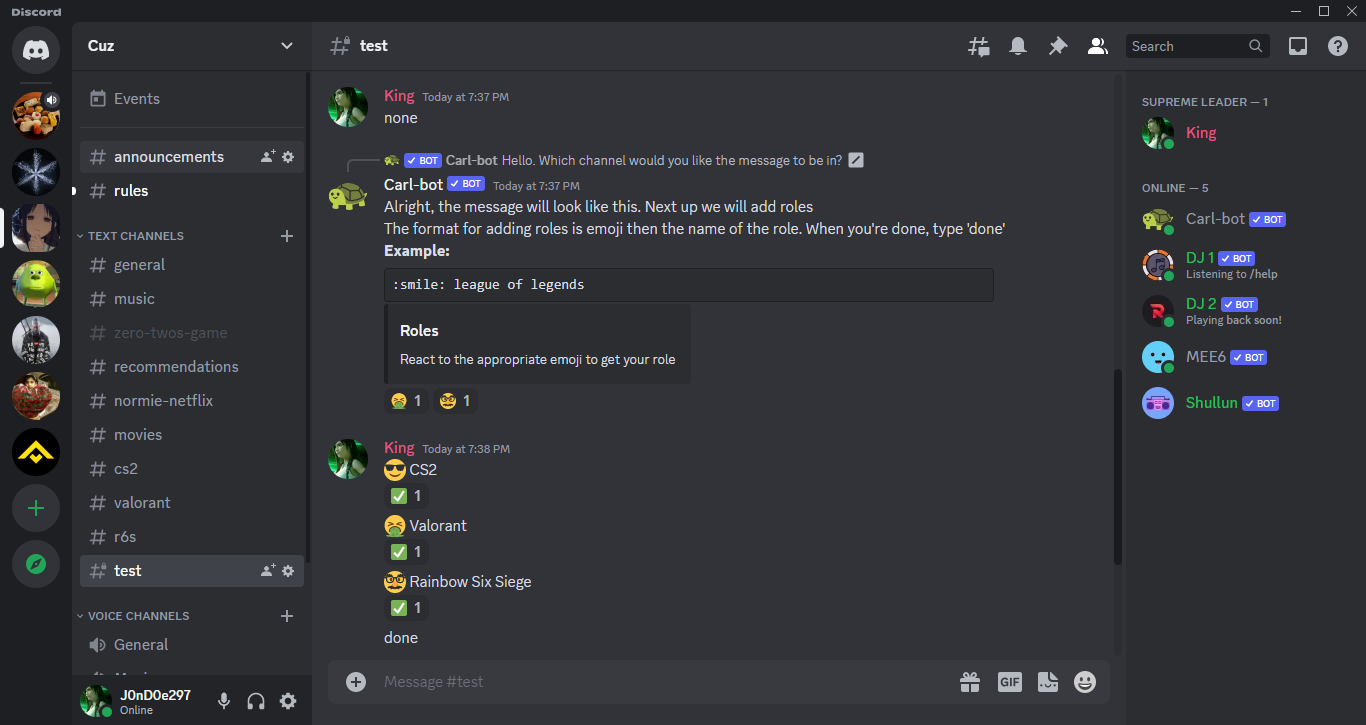Switch to the general channel
1366x725 pixels.
point(139,265)
